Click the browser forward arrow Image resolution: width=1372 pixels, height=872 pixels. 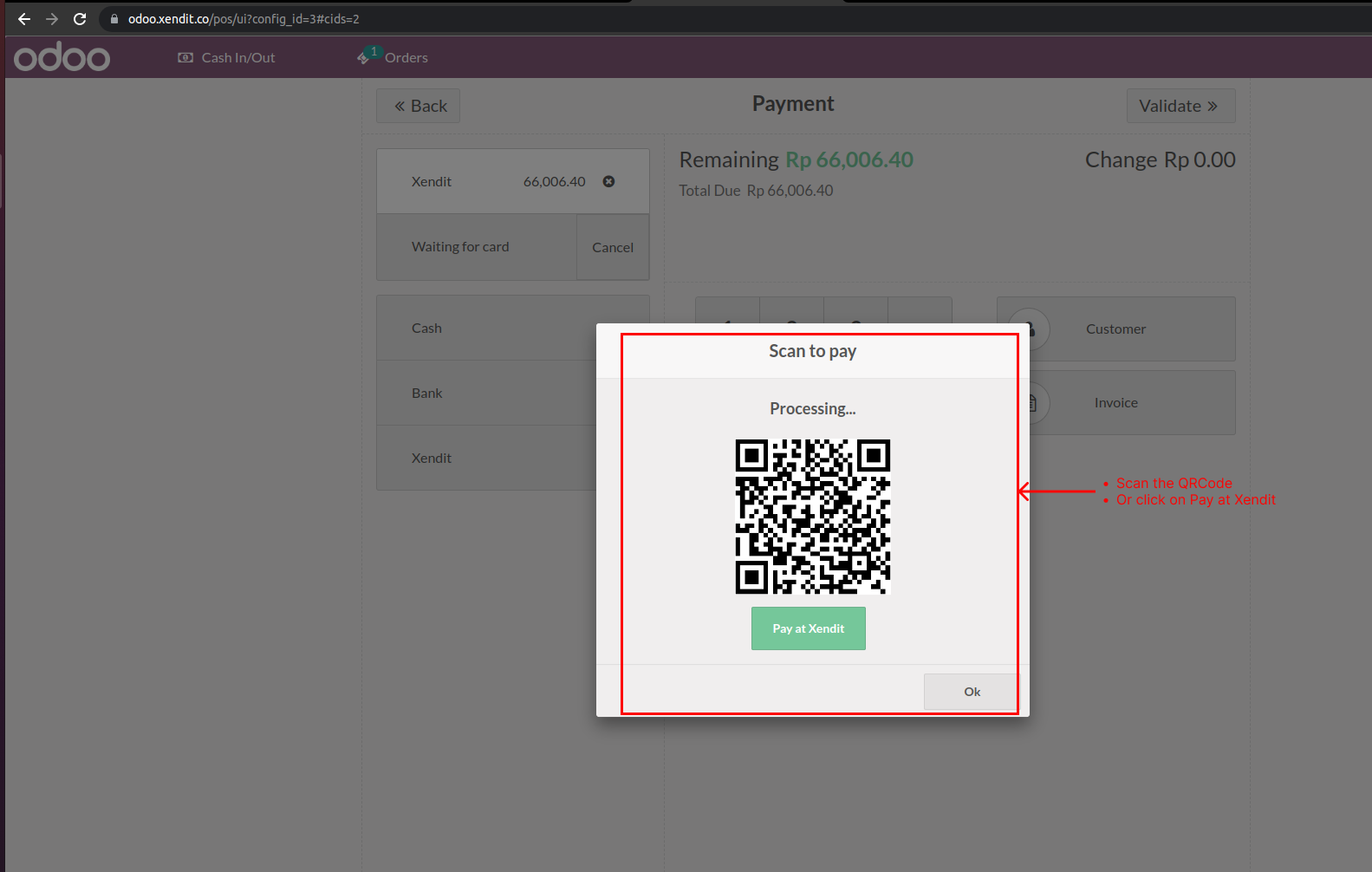point(52,18)
